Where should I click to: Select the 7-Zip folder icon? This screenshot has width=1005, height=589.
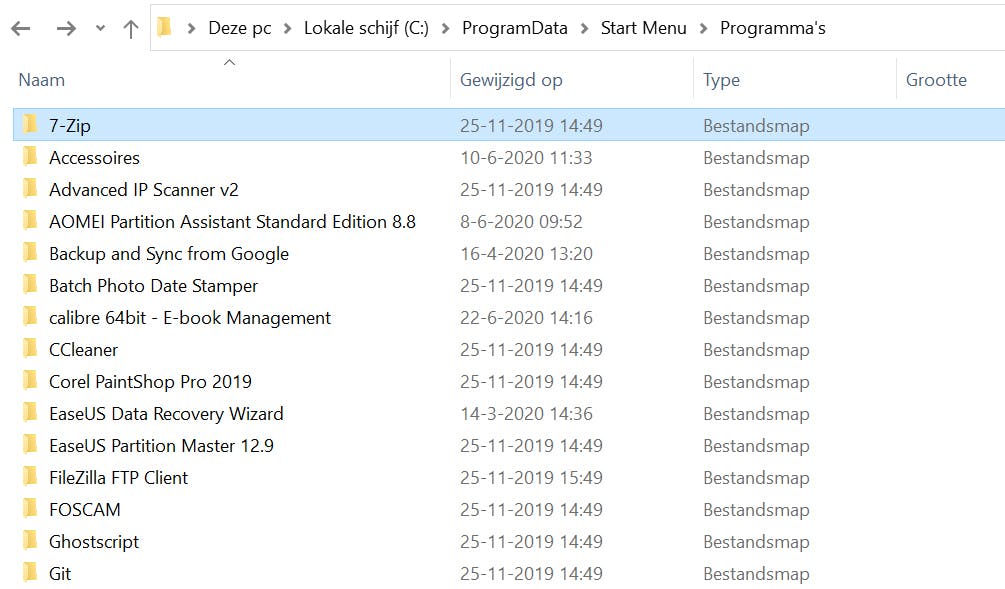click(29, 123)
